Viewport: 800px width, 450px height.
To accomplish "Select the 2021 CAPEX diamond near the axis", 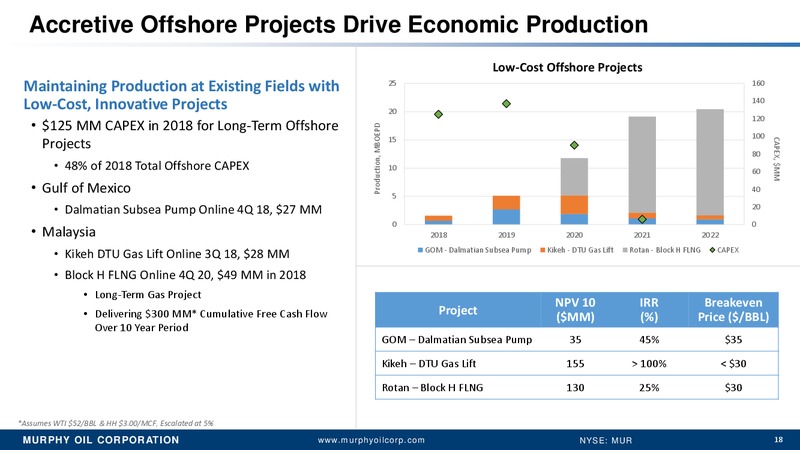I will [642, 218].
